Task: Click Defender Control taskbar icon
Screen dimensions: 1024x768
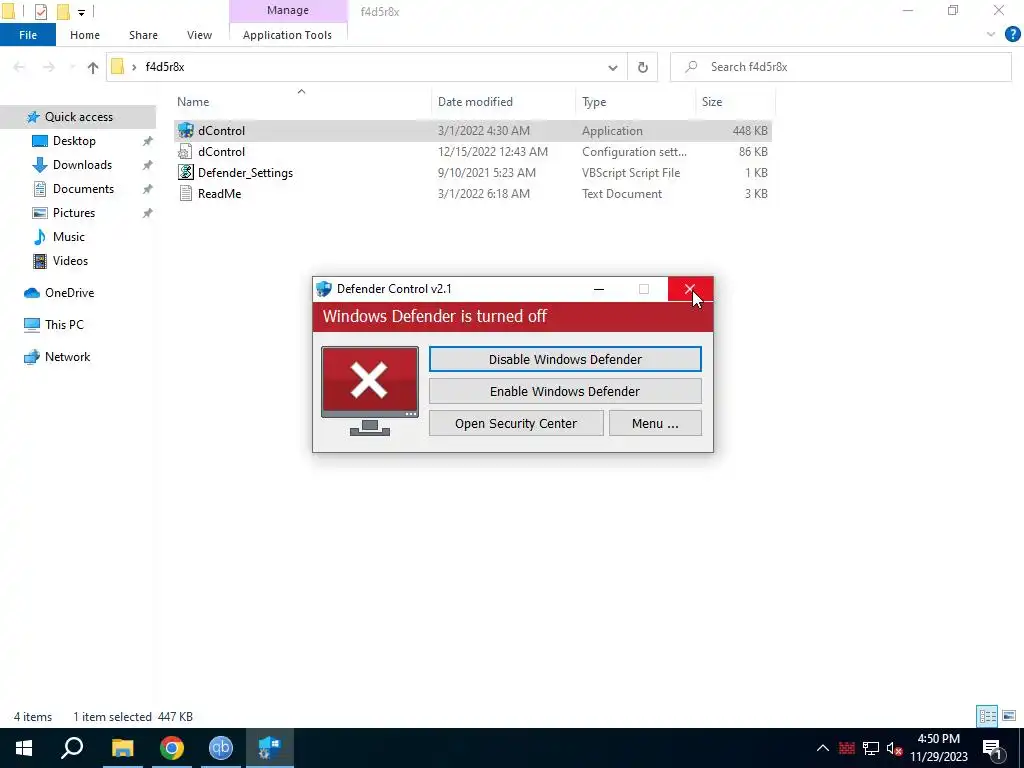Action: pos(270,748)
